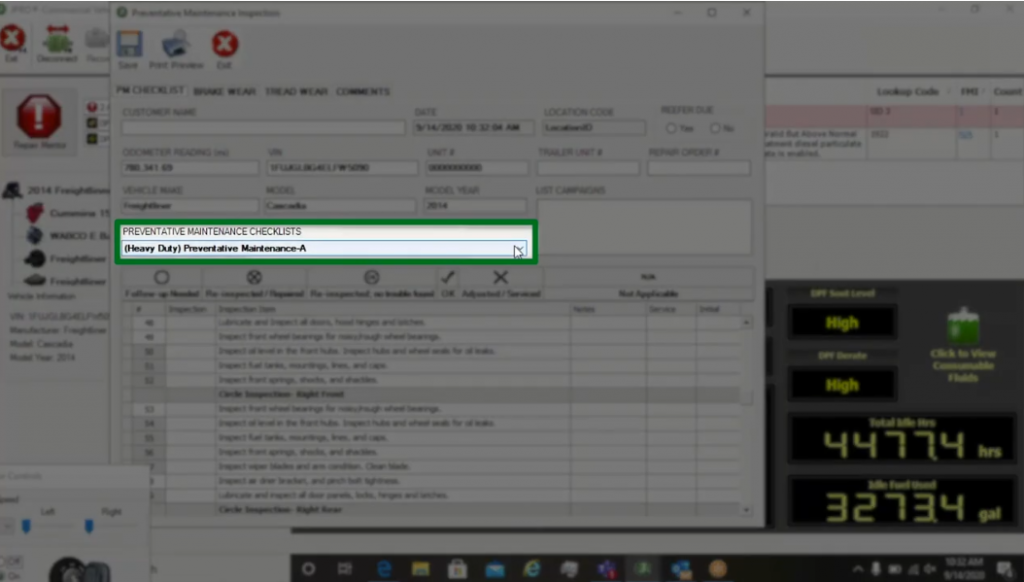Save the Preventative Maintenance Inspection
Image resolution: width=1024 pixels, height=582 pixels.
129,45
